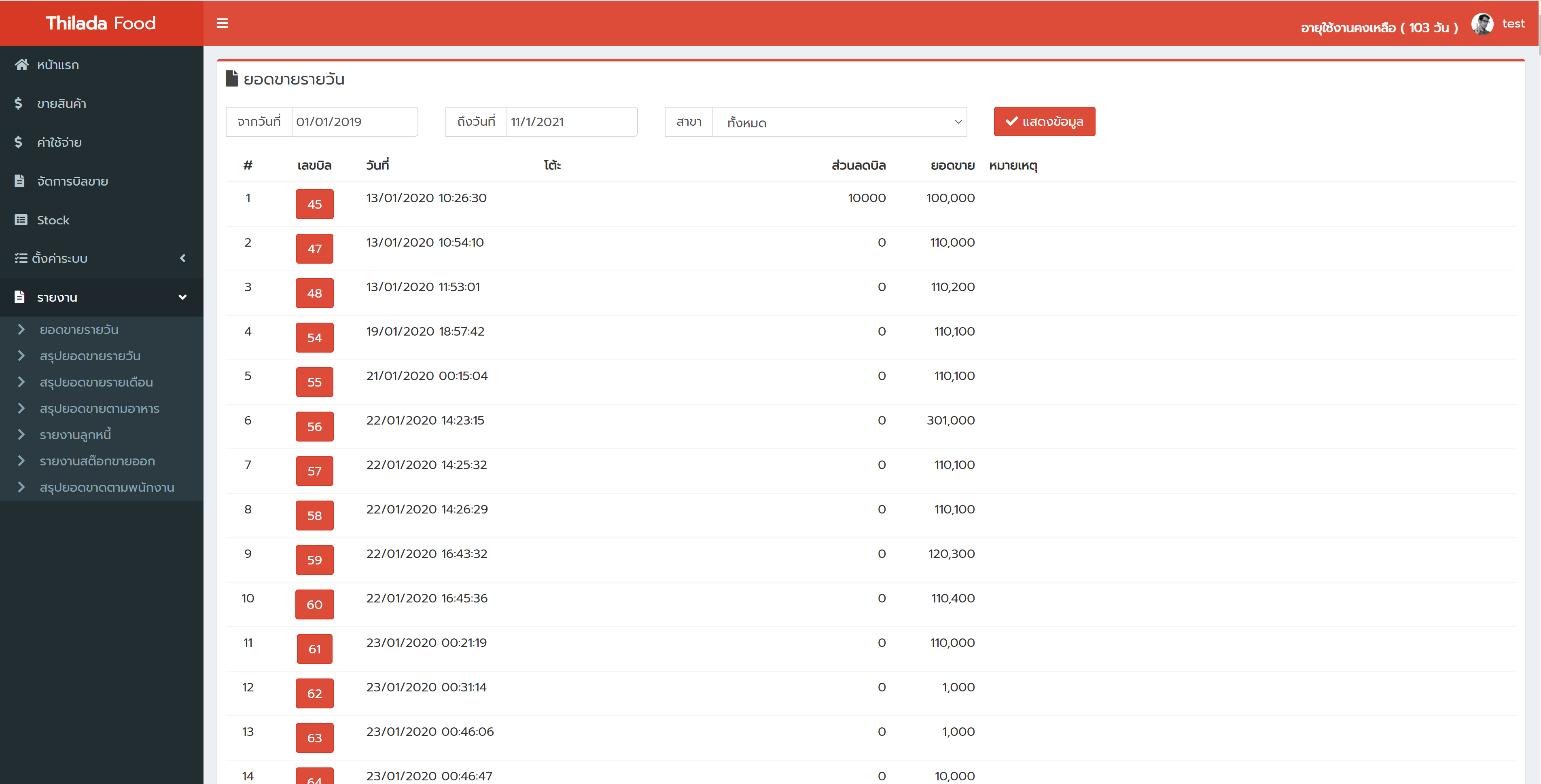Click the โต๊ะ column header

click(552, 165)
